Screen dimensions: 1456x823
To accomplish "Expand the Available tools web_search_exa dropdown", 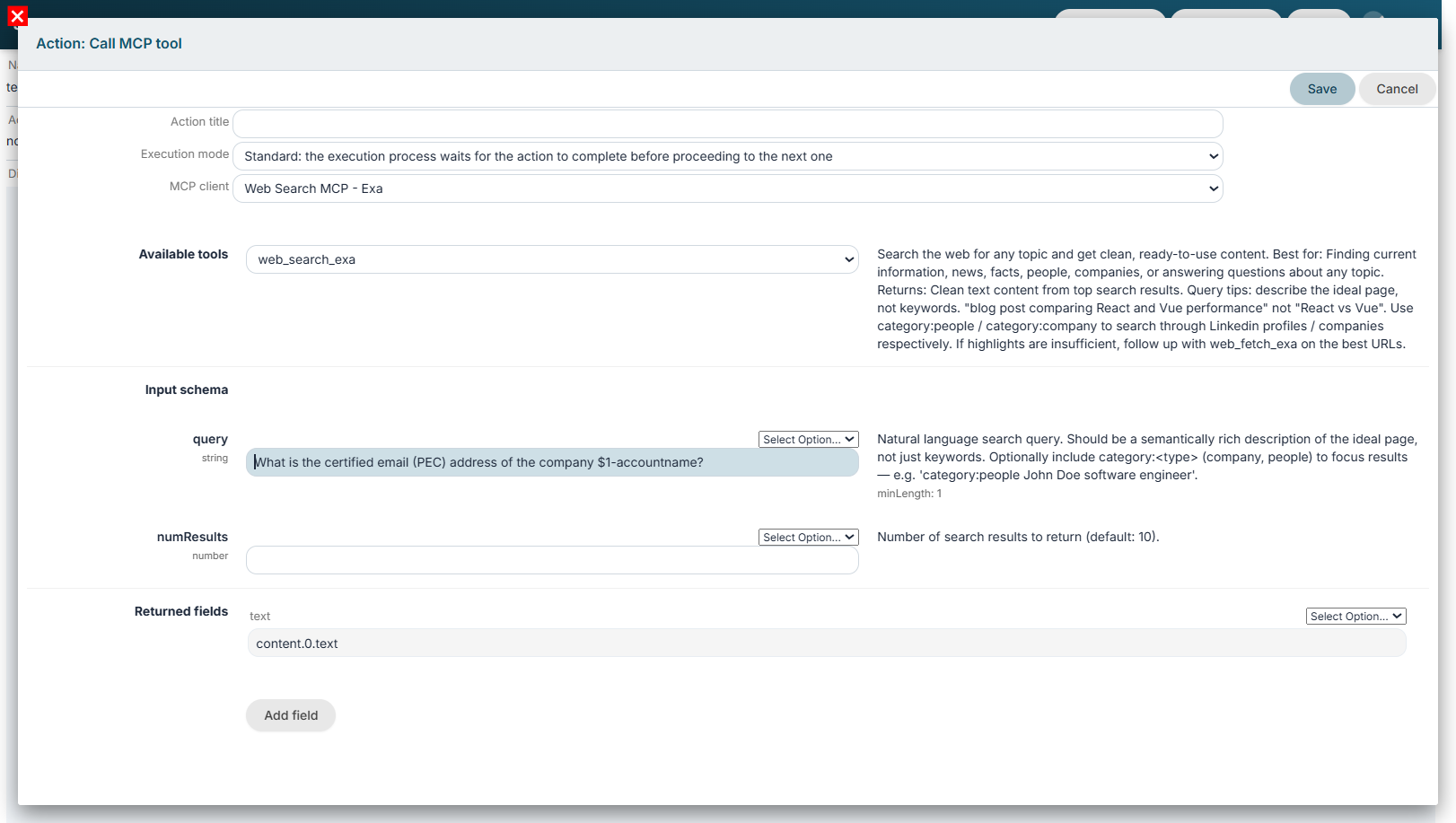I will pyautogui.click(x=552, y=259).
